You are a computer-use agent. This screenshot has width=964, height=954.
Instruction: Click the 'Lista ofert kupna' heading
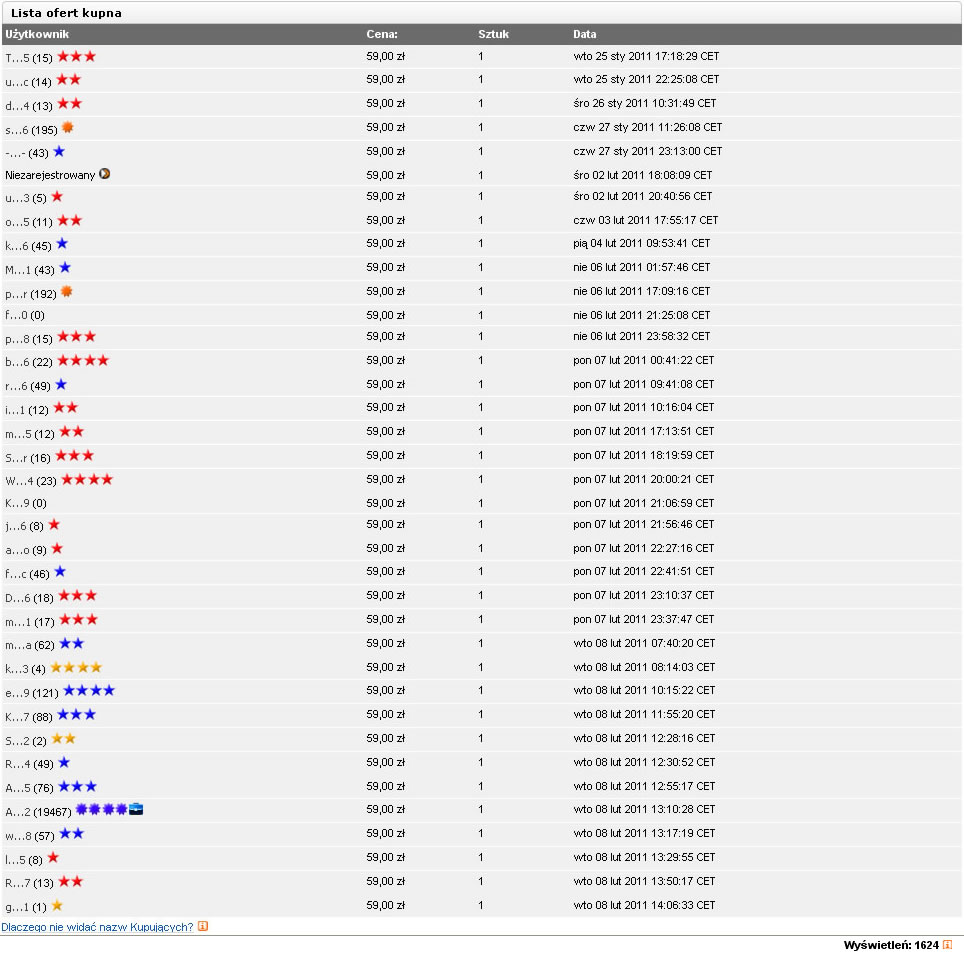[x=66, y=13]
